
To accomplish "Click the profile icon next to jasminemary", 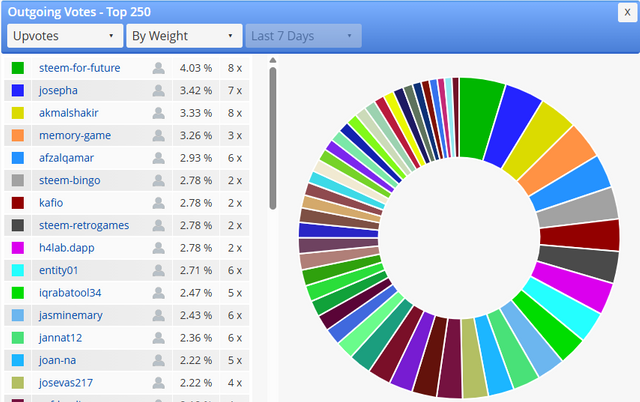I will tap(158, 315).
